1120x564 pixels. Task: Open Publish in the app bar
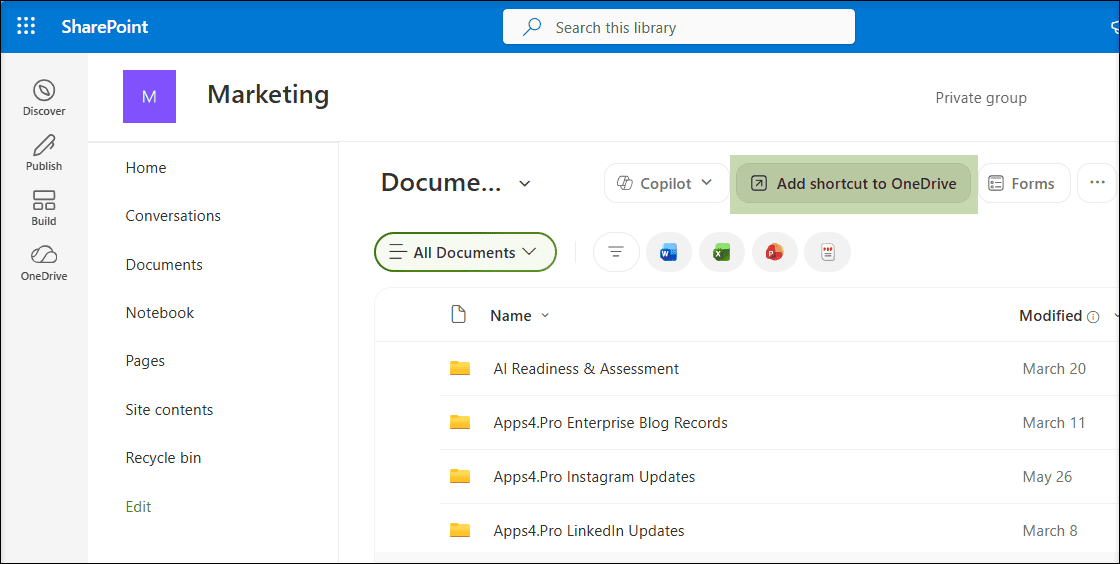(44, 153)
